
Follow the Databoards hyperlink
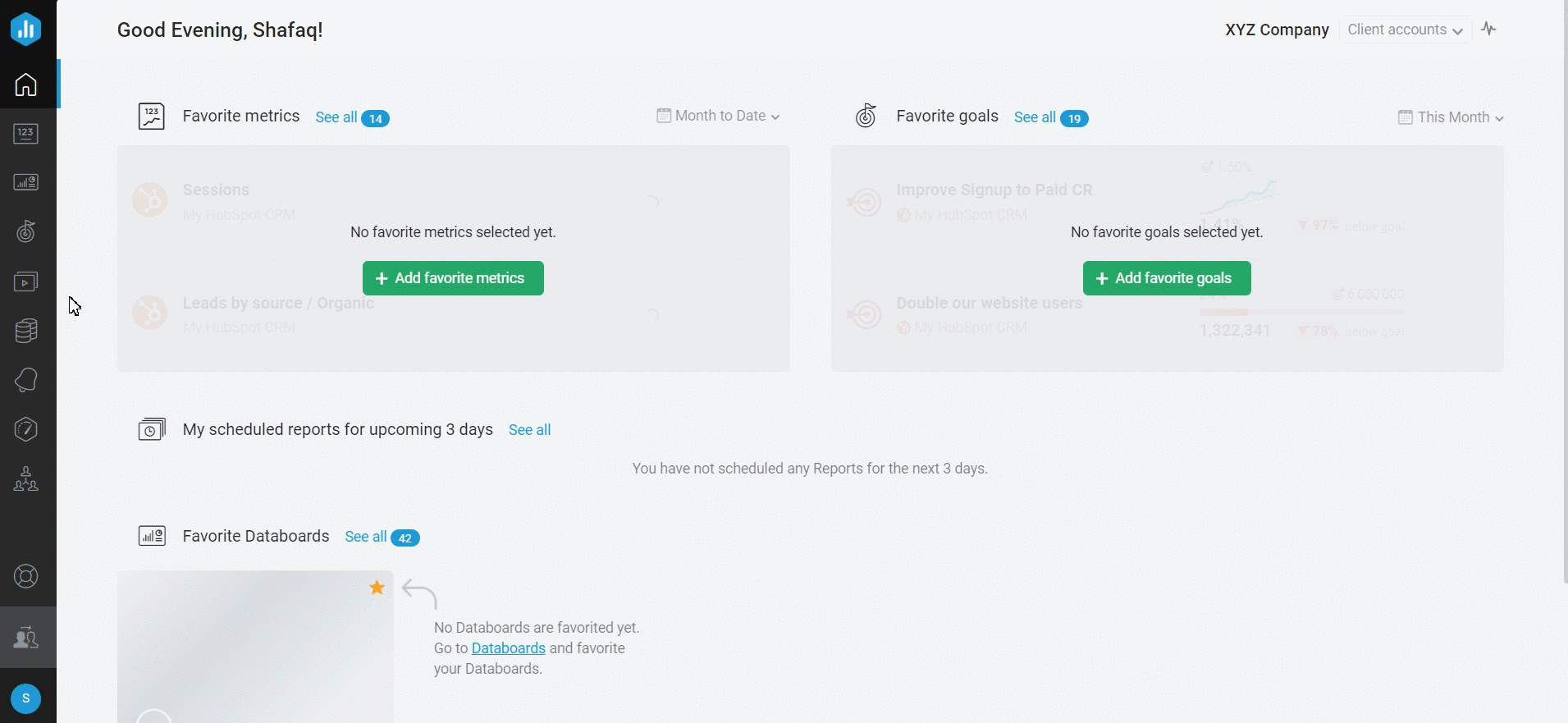[508, 648]
